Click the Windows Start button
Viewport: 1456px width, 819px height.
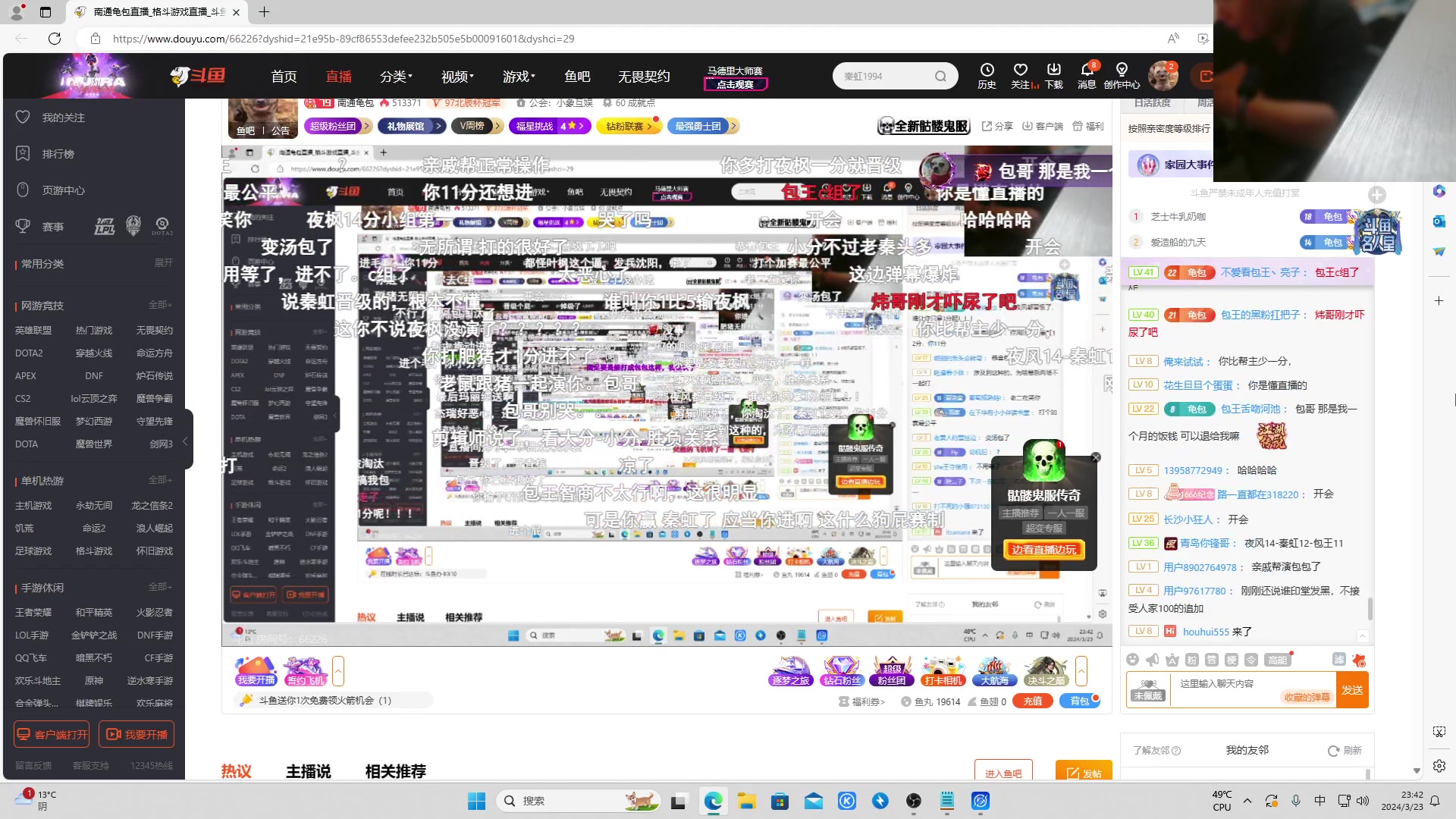(476, 801)
